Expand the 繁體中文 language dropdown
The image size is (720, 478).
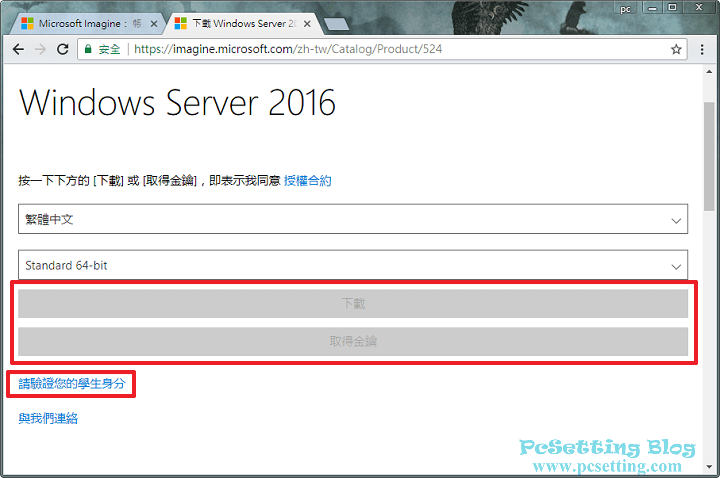352,219
